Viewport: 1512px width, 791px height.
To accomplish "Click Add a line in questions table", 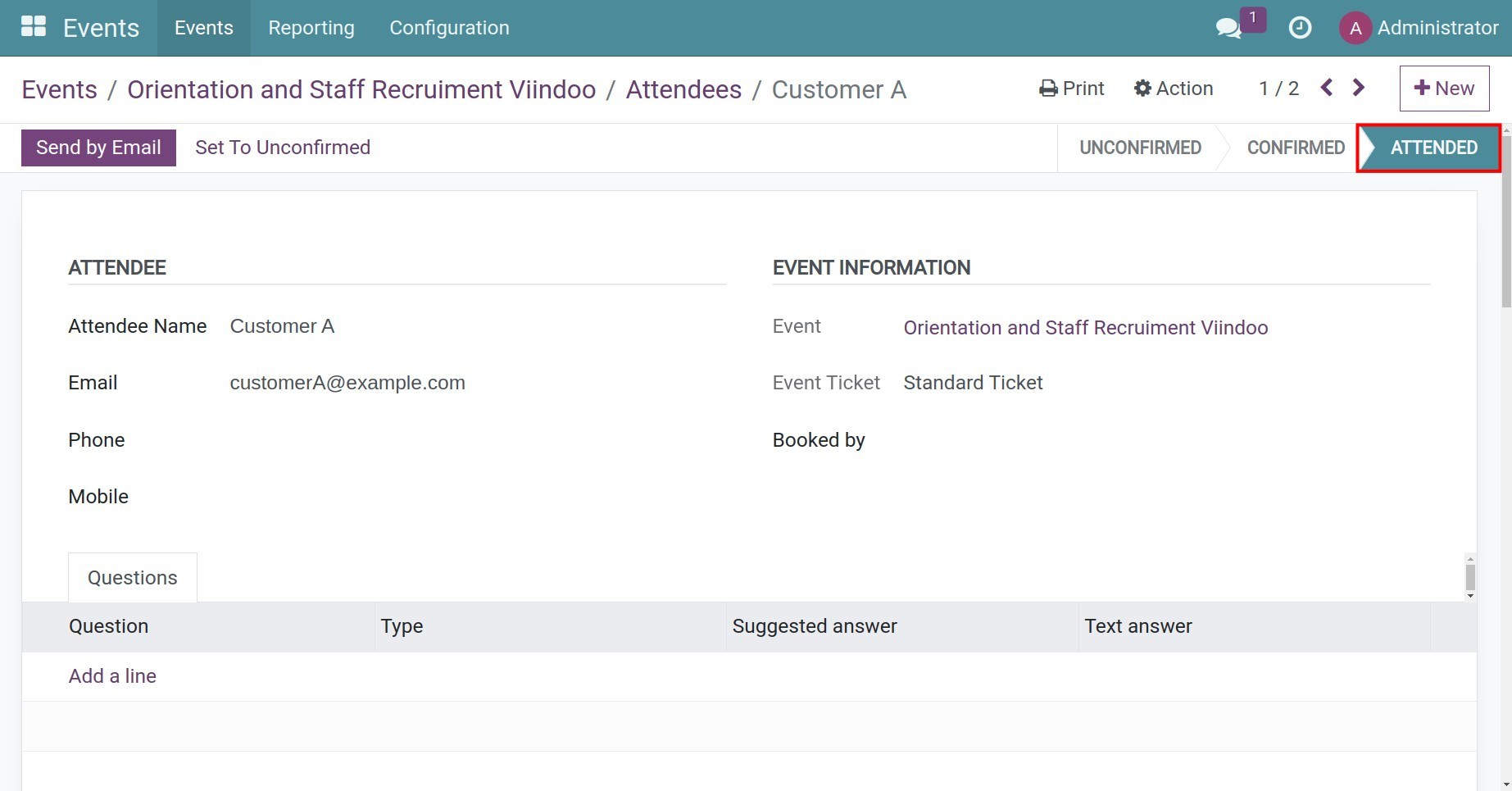I will coord(112,676).
